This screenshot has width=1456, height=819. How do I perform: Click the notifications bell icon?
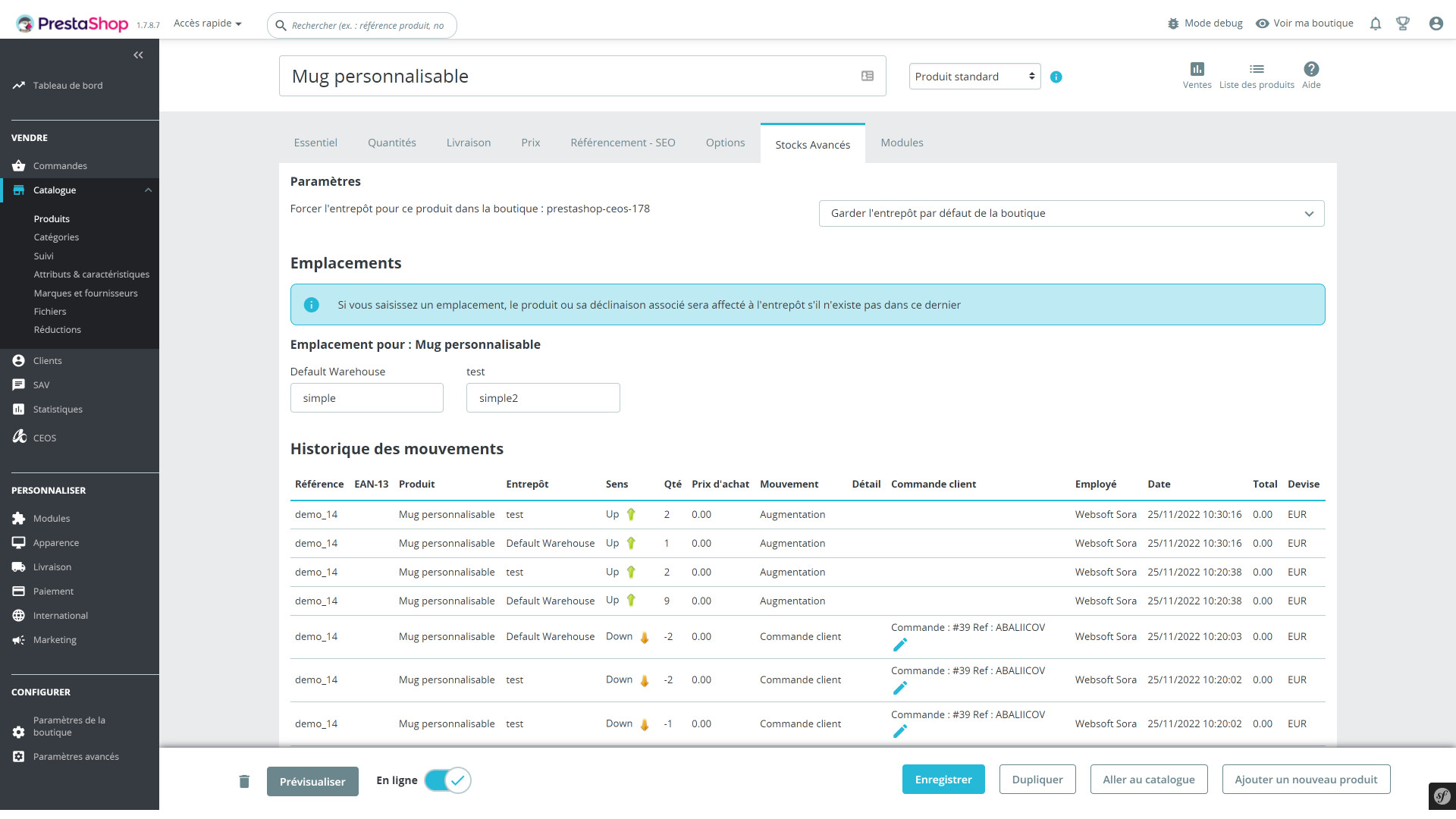click(1376, 24)
